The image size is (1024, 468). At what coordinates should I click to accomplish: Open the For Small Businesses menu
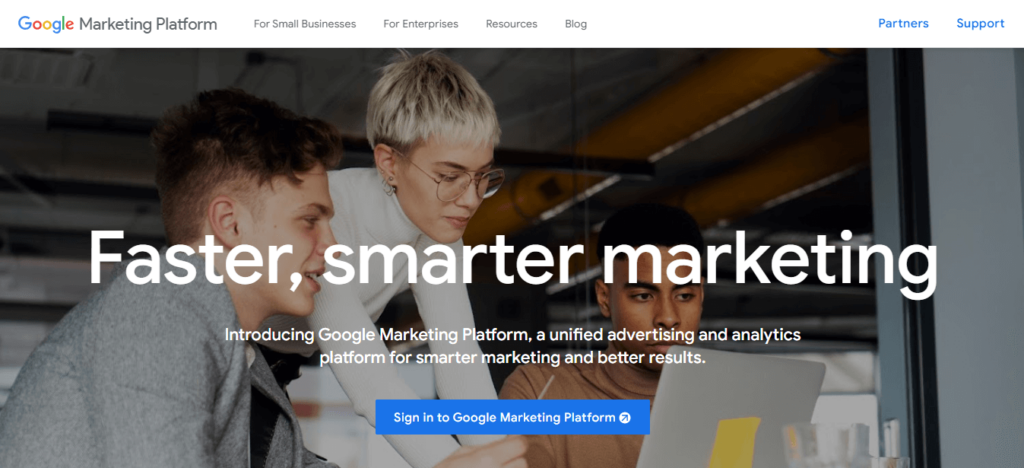305,24
